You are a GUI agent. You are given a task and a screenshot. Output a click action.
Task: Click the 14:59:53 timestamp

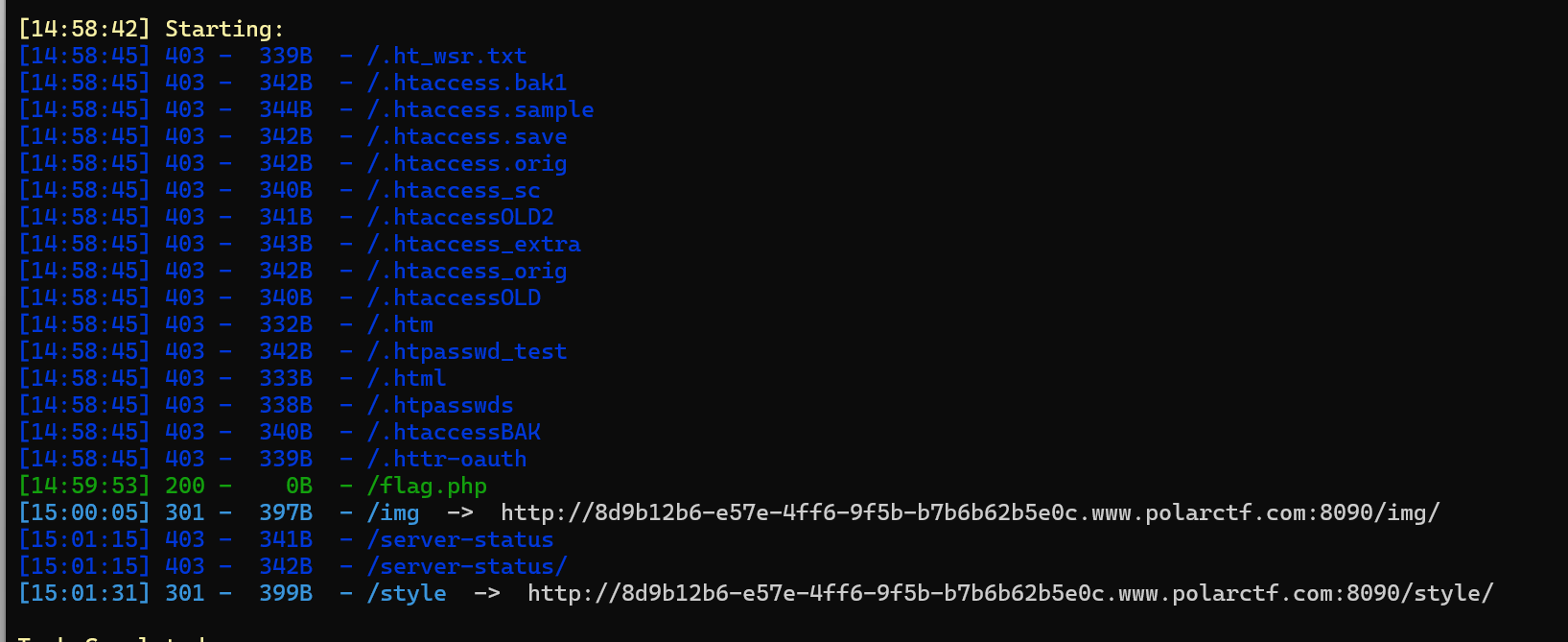tap(84, 487)
